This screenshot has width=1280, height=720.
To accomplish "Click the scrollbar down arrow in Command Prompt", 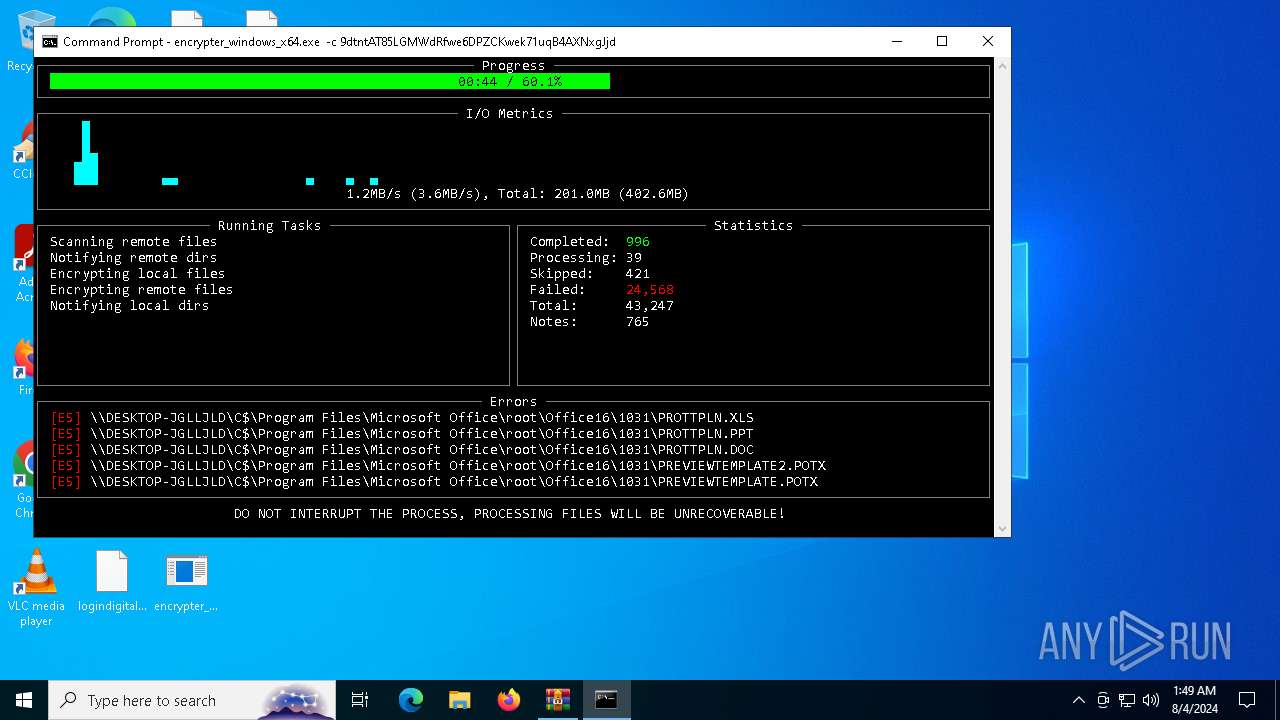I will coord(1003,529).
